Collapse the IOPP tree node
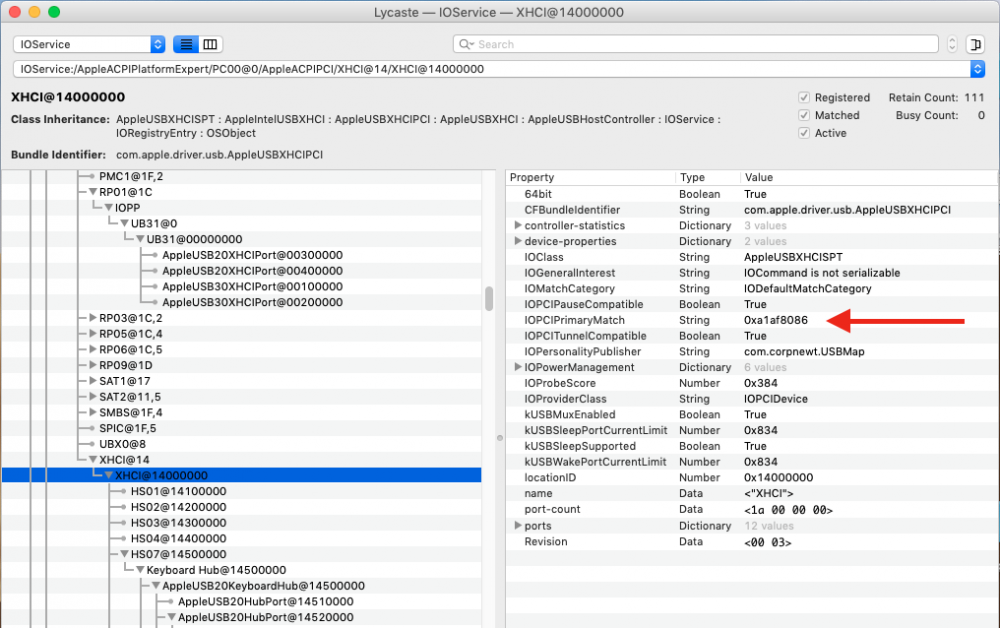The width and height of the screenshot is (1000, 628). coord(109,208)
